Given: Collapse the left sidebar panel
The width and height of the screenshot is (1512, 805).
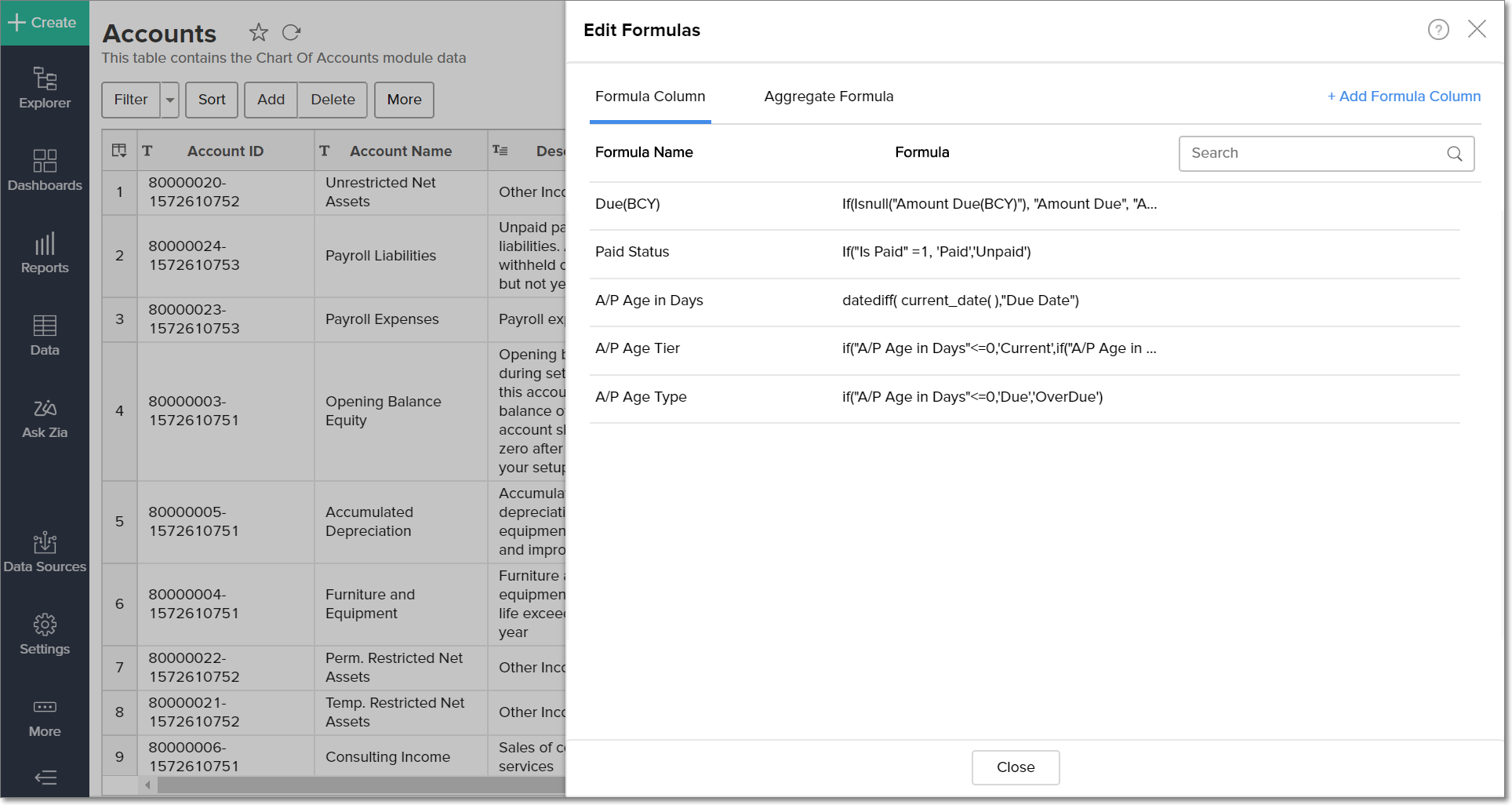Looking at the screenshot, I should point(45,778).
